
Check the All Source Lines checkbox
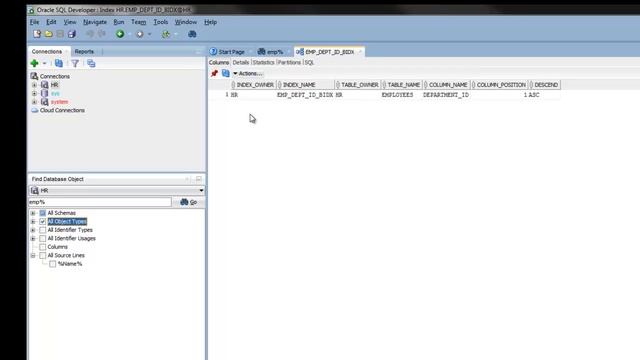click(42, 256)
